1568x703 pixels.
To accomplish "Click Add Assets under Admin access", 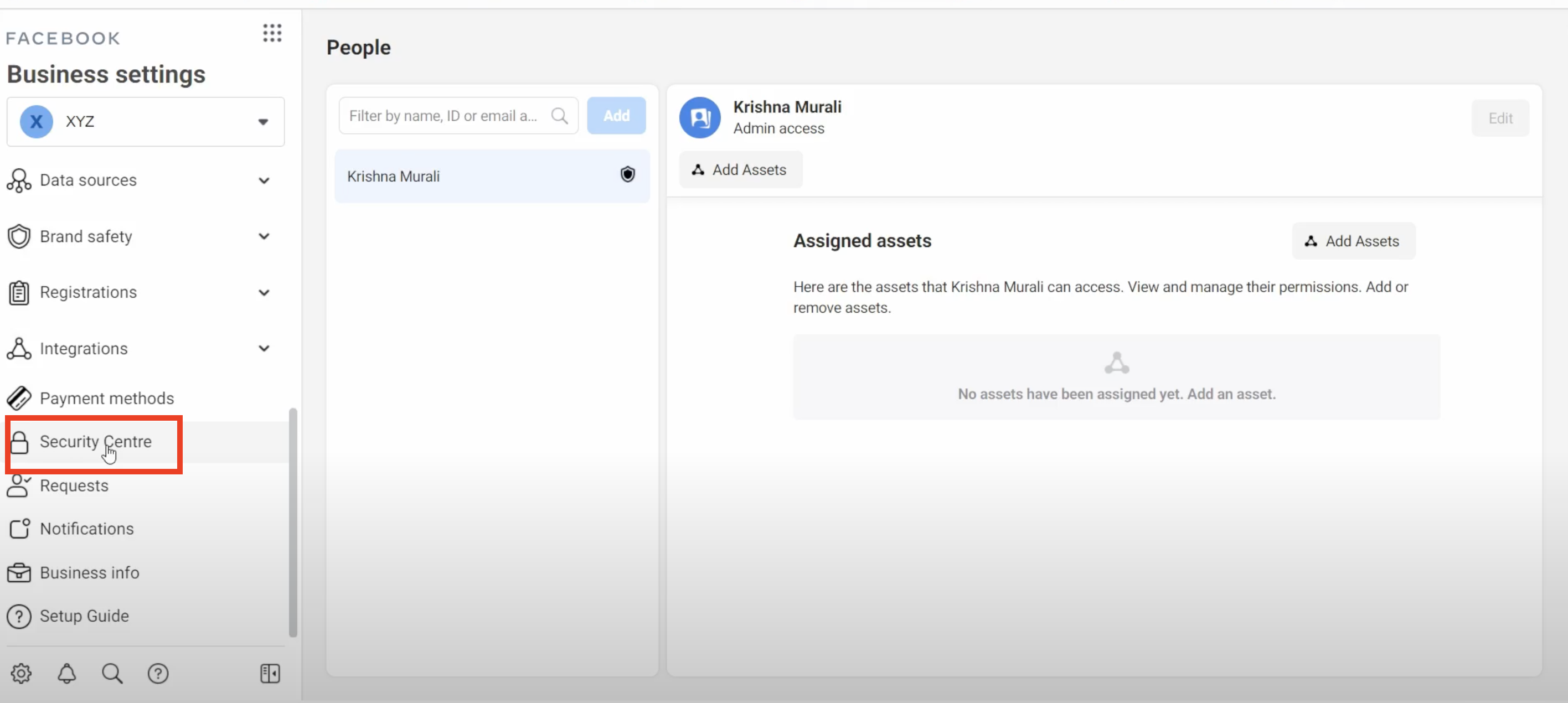I will (x=740, y=170).
